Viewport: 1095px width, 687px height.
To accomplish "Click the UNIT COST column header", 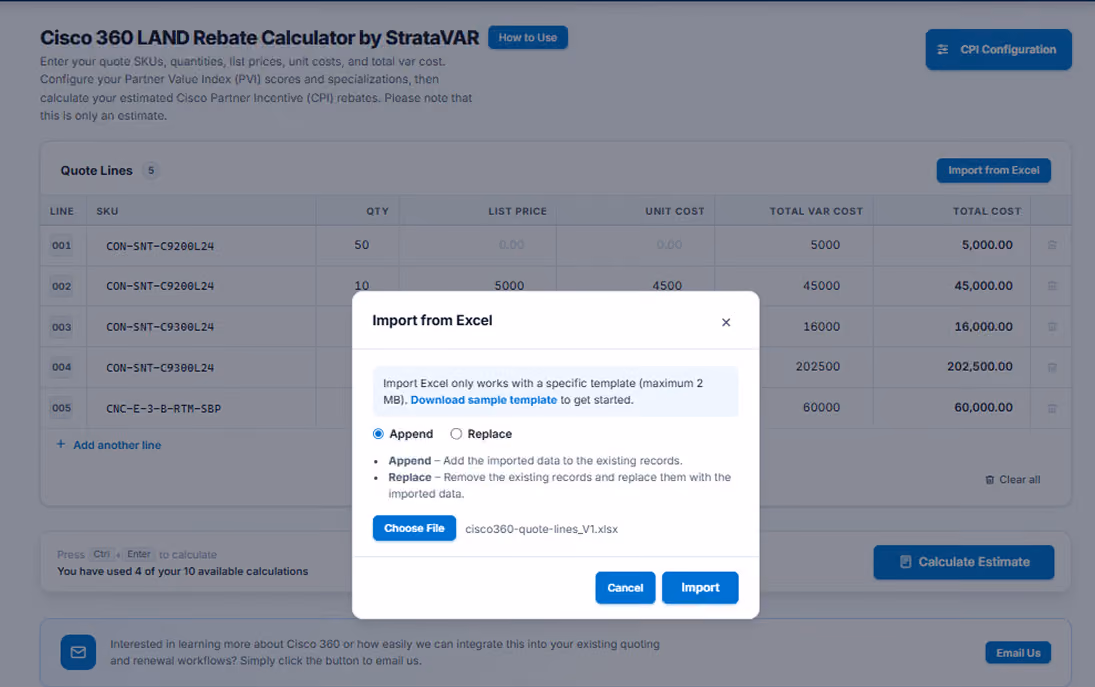I will [675, 211].
